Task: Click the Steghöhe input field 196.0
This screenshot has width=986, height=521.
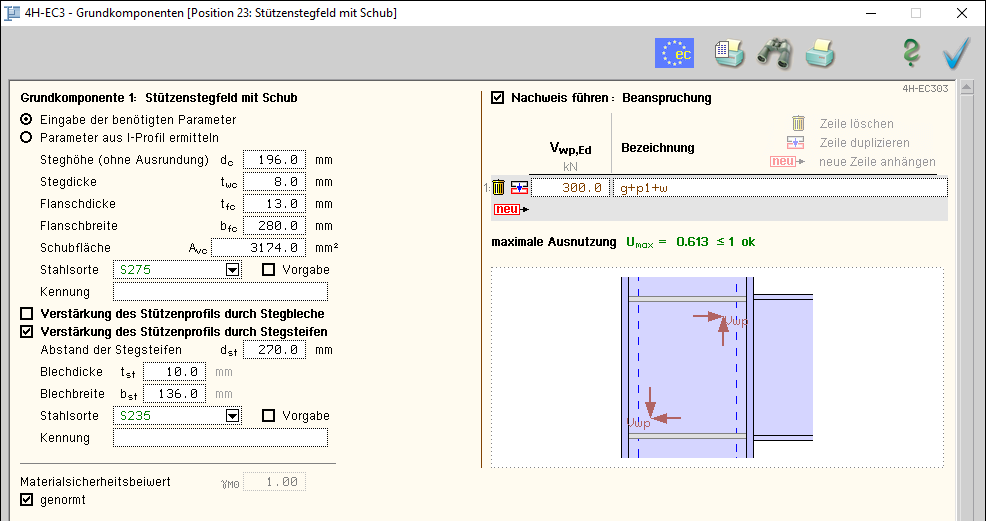Action: [274, 160]
